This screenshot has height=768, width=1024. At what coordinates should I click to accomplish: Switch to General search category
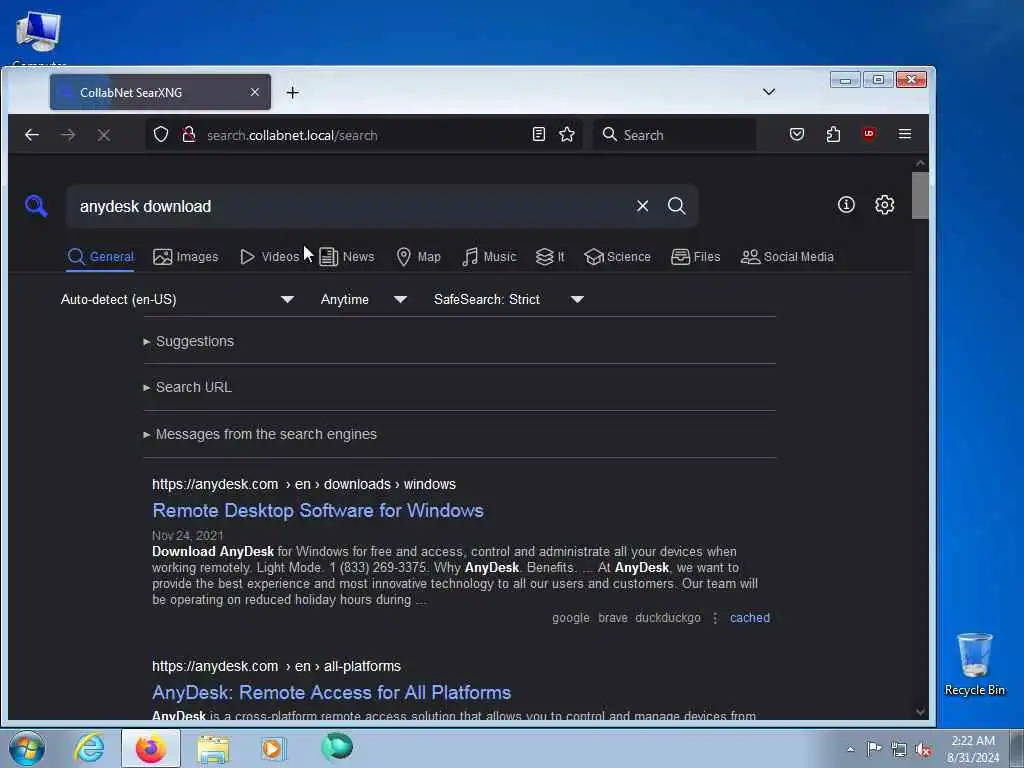pos(101,257)
